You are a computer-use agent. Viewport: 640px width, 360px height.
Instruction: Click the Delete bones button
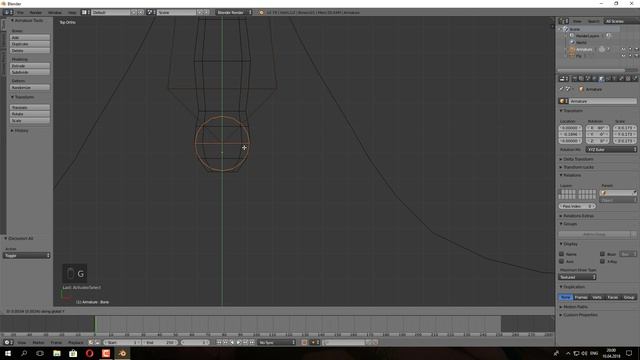tap(30, 51)
